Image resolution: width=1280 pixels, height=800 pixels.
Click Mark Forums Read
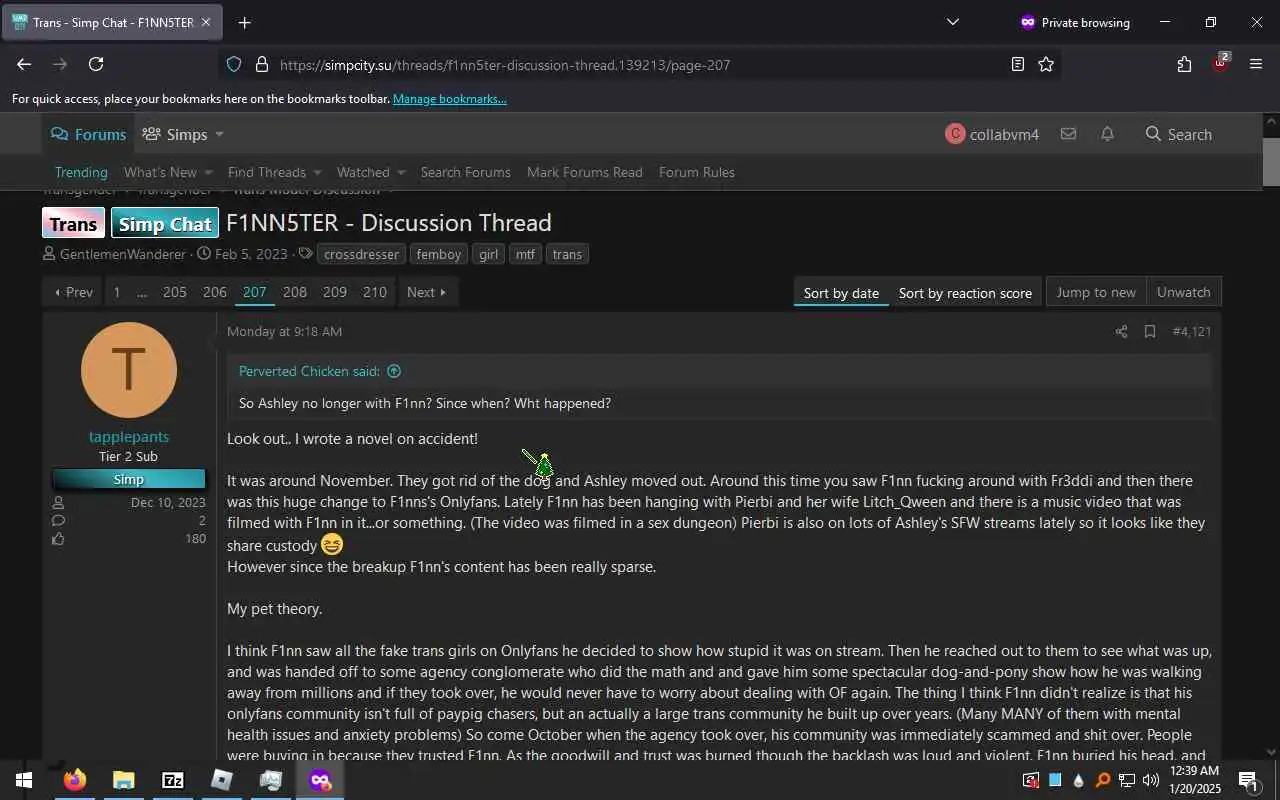(584, 172)
